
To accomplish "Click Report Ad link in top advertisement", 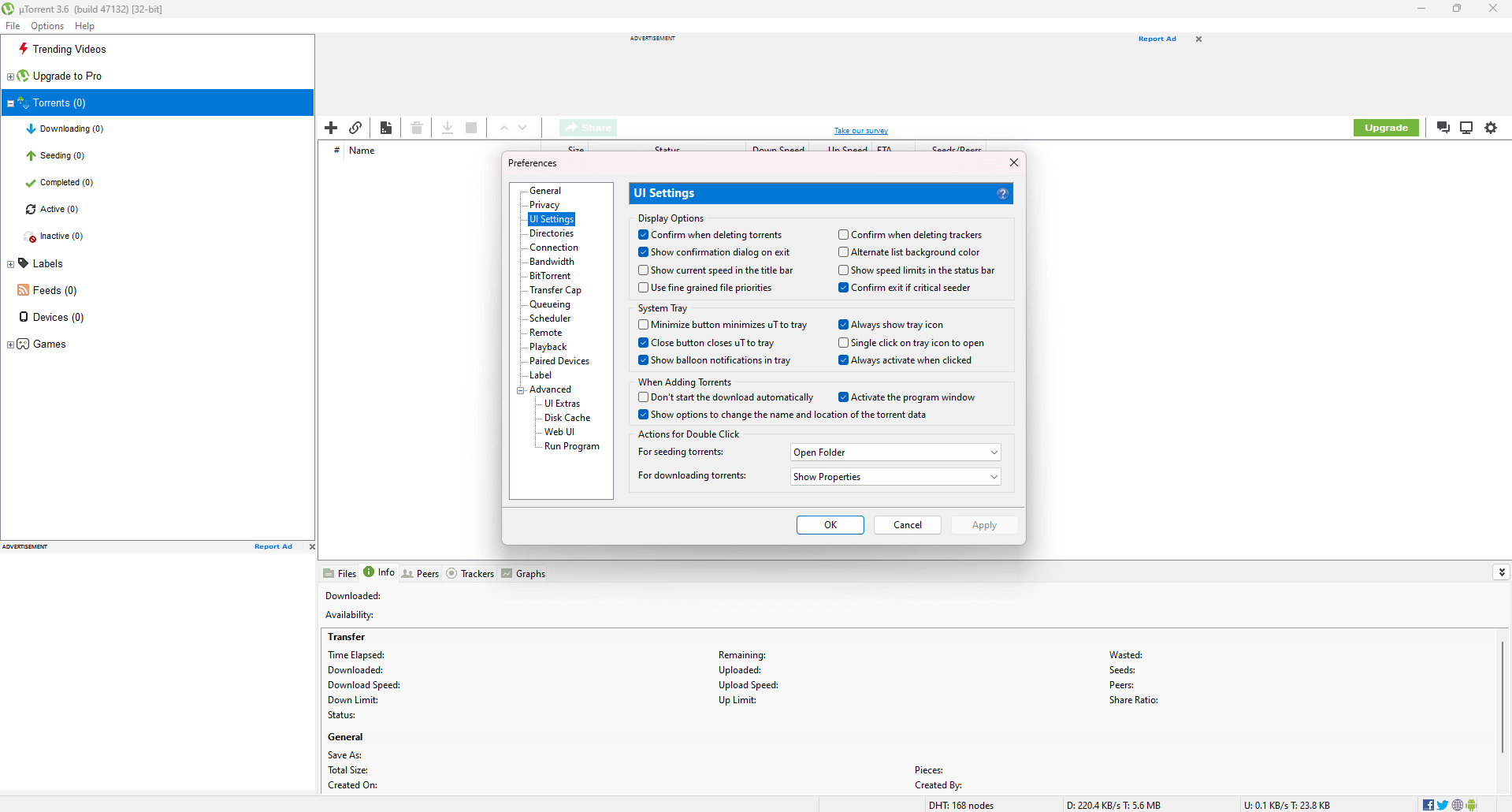I will 1157,39.
